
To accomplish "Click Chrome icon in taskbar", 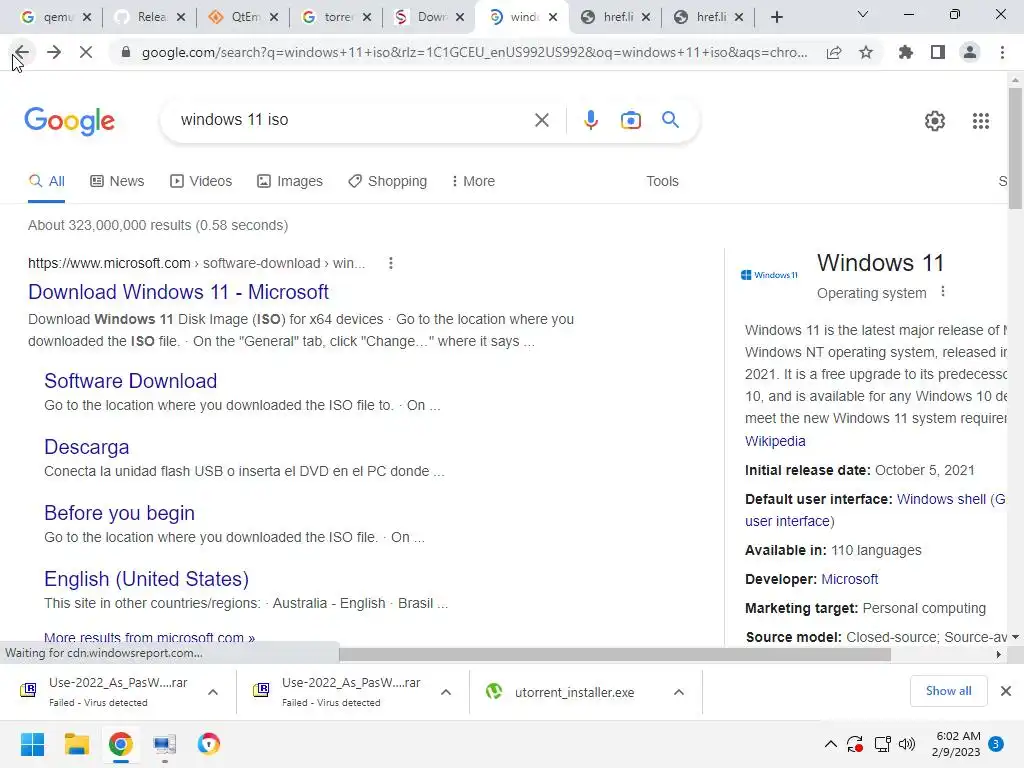I will 120,744.
